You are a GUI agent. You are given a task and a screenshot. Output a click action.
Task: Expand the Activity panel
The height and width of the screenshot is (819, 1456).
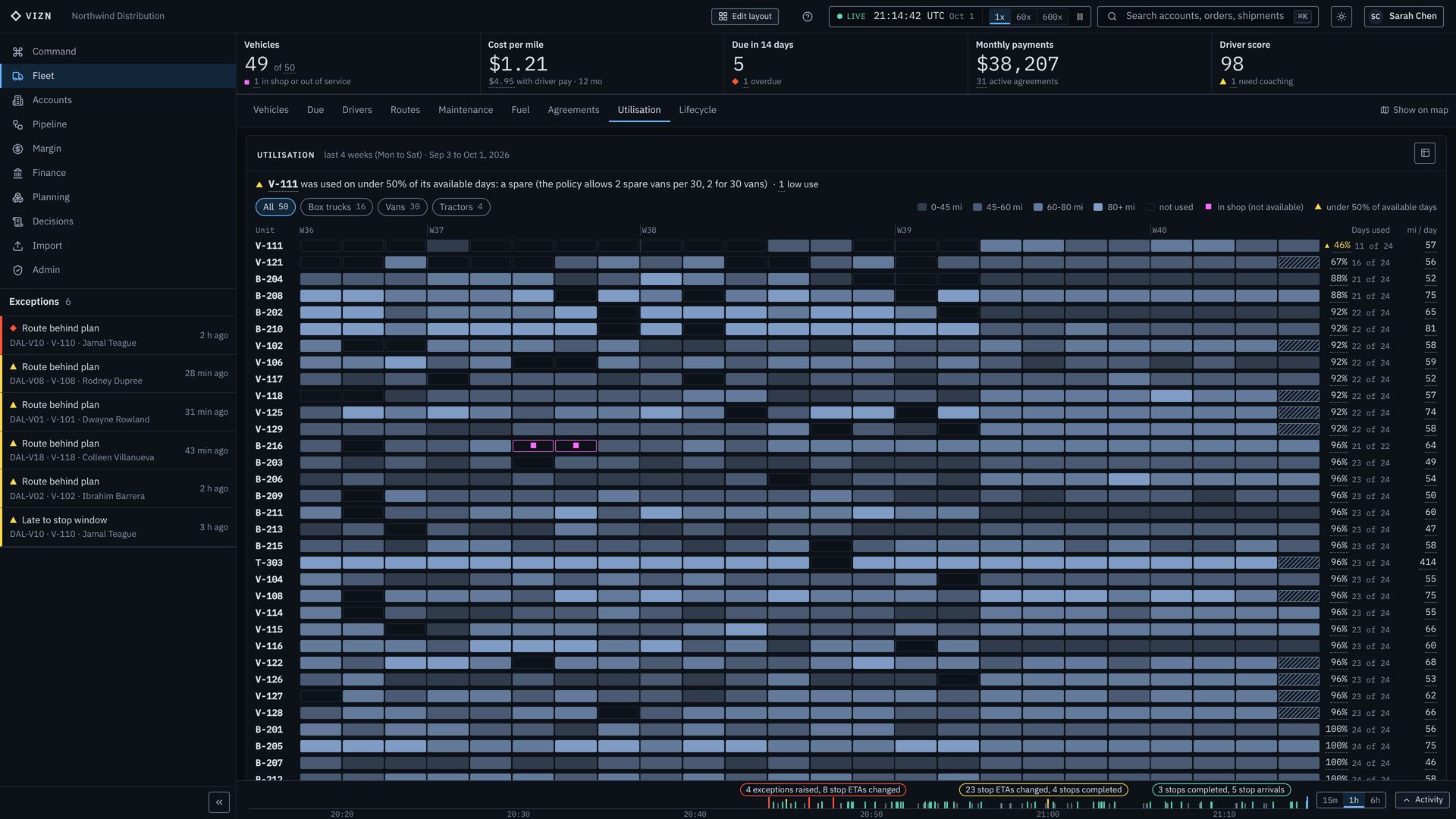[x=1423, y=800]
